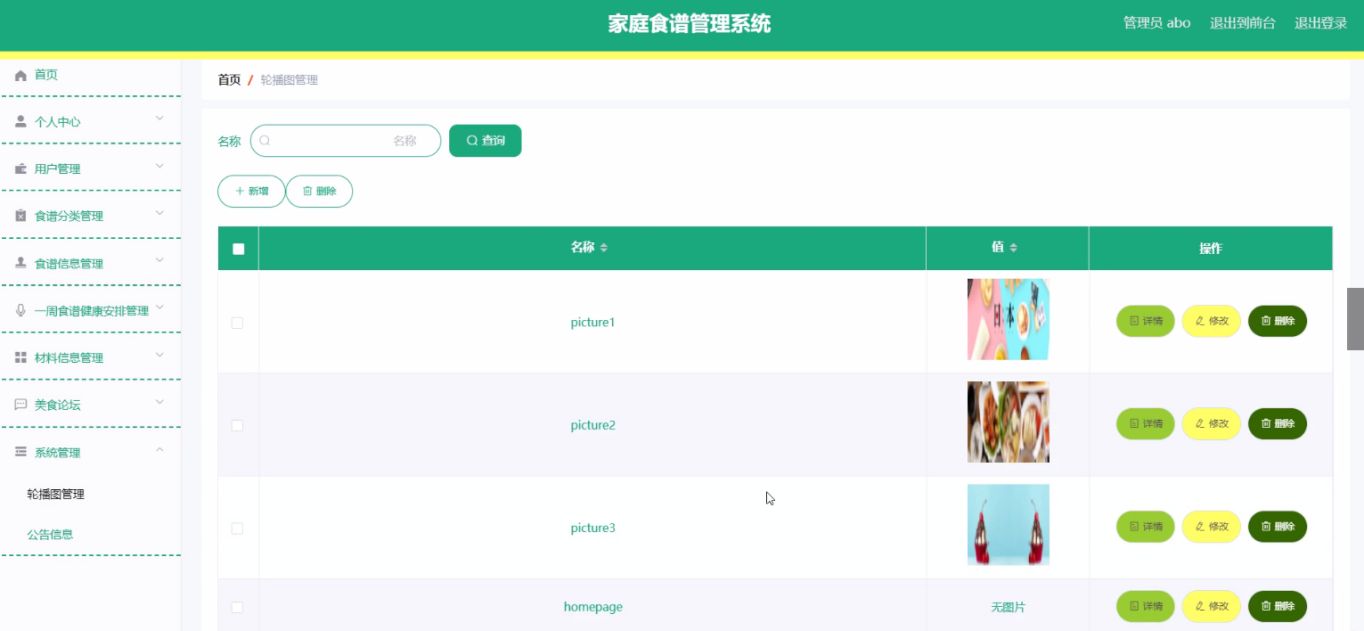Viewport: 1364px width, 631px height.
Task: Expand the 美食论坛 menu chevron
Action: pos(159,402)
